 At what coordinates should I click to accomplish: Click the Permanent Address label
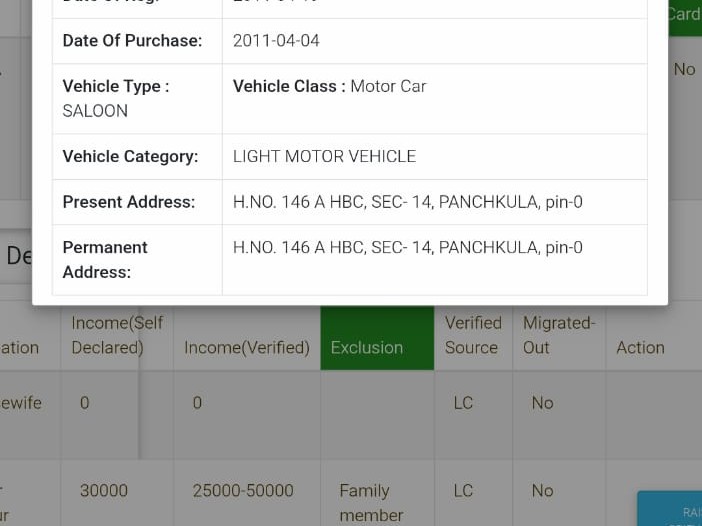click(105, 259)
